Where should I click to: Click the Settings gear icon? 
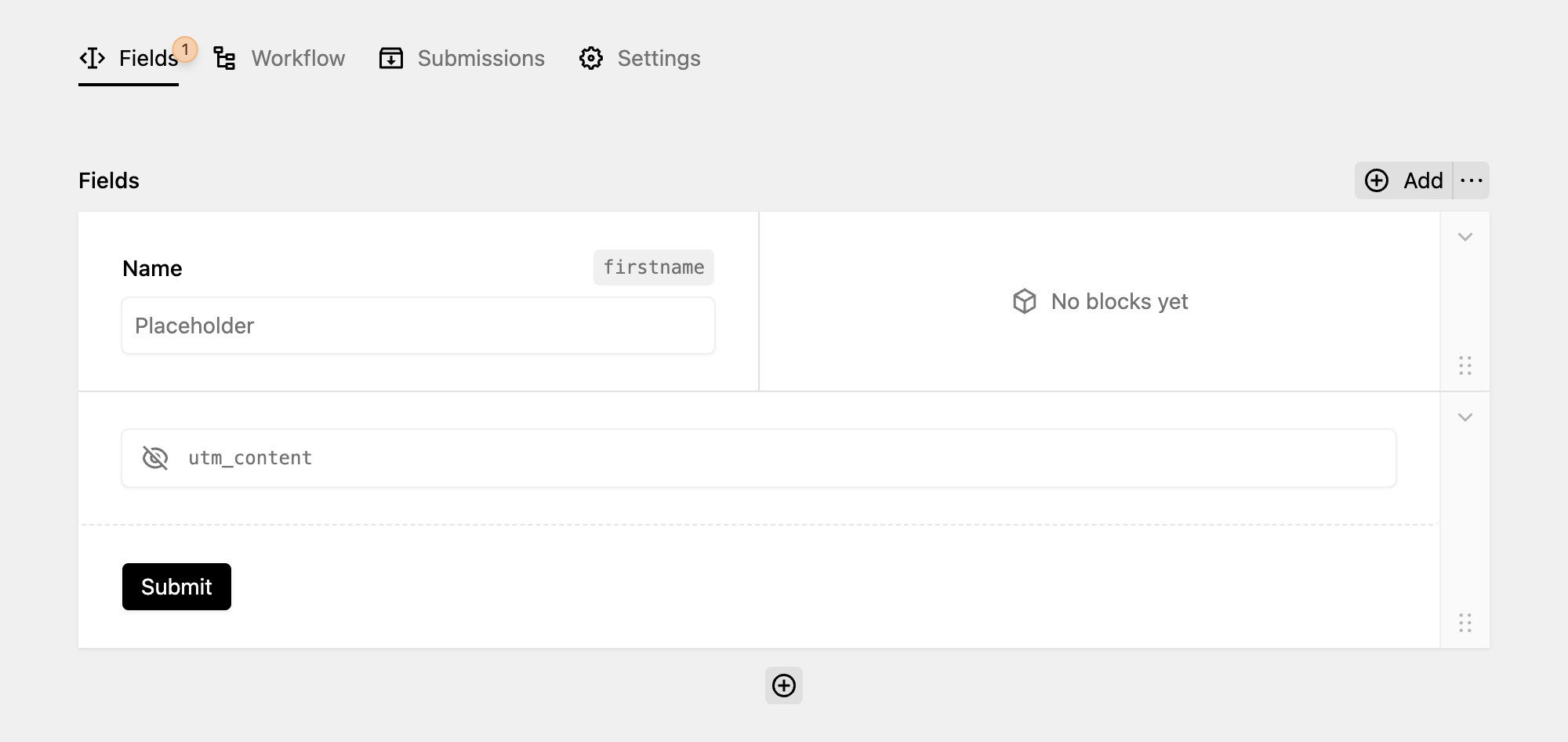pyautogui.click(x=591, y=58)
